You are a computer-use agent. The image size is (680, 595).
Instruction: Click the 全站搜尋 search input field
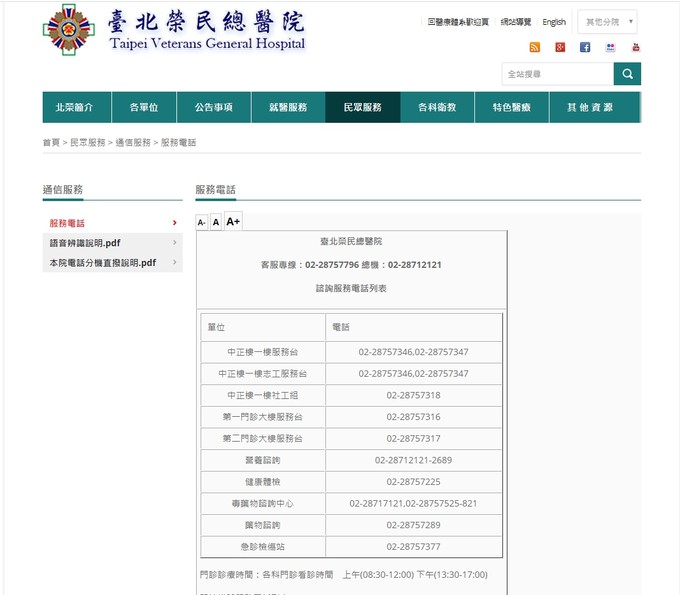558,74
